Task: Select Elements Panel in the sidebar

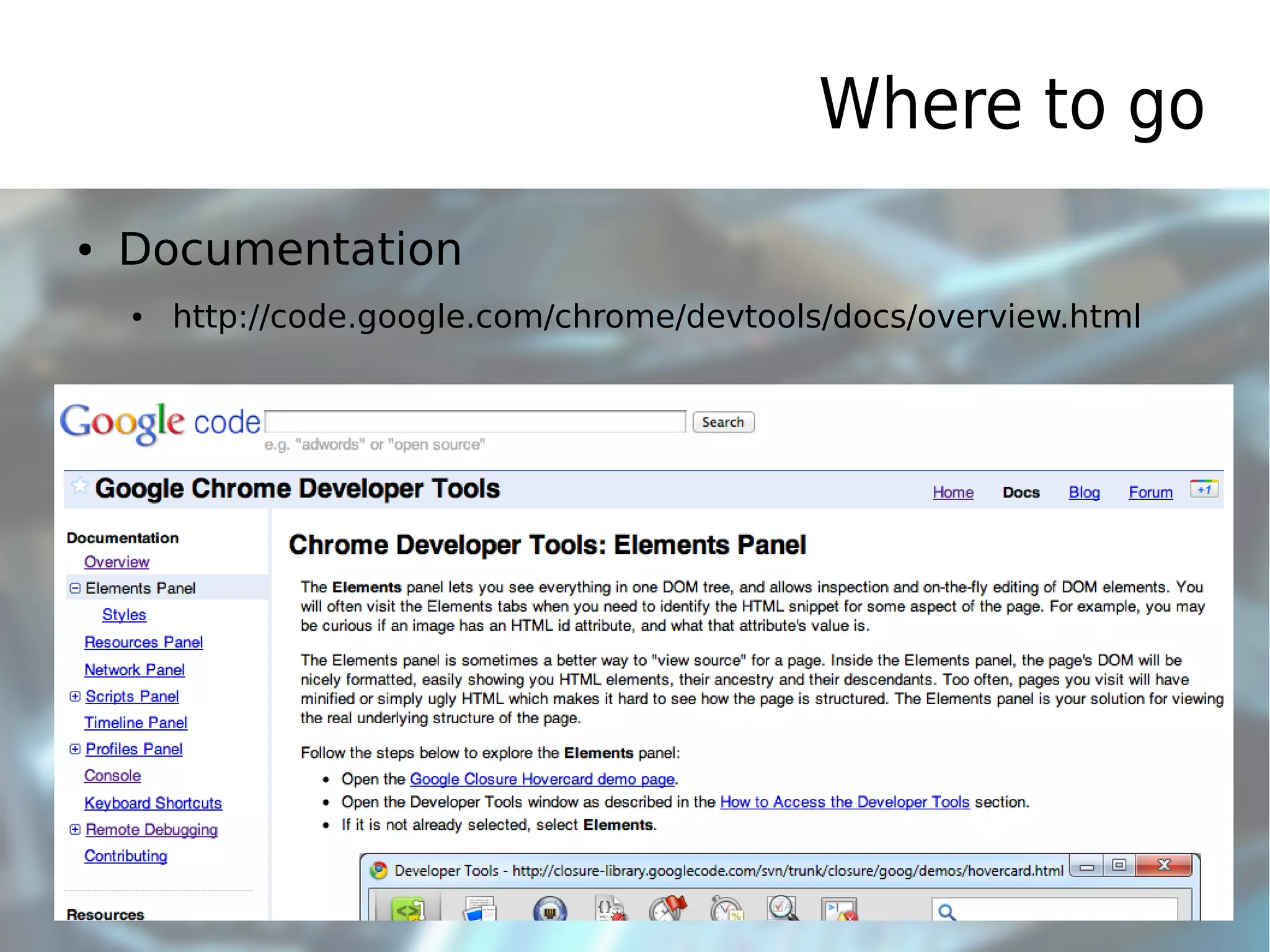Action: pos(140,588)
